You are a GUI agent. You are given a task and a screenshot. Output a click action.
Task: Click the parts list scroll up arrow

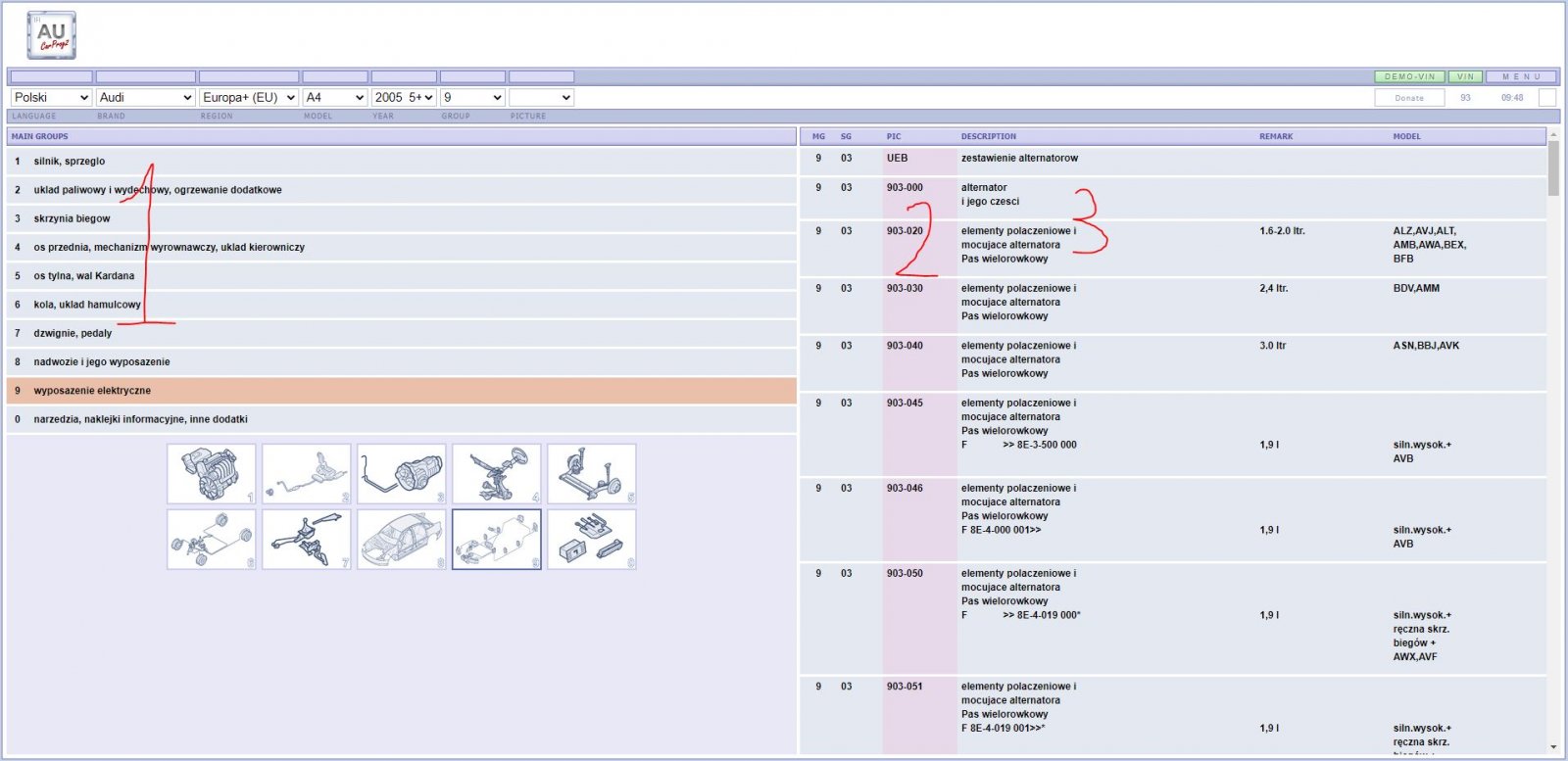[1553, 134]
